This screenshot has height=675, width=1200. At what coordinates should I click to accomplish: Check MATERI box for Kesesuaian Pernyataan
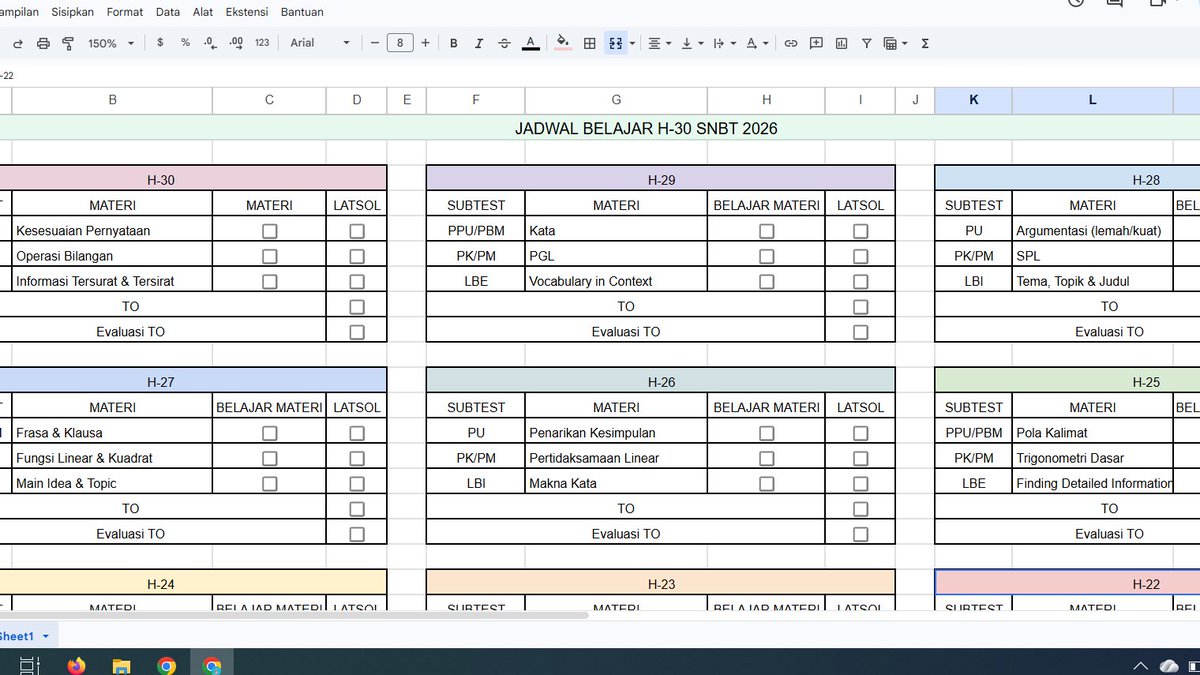(x=269, y=230)
